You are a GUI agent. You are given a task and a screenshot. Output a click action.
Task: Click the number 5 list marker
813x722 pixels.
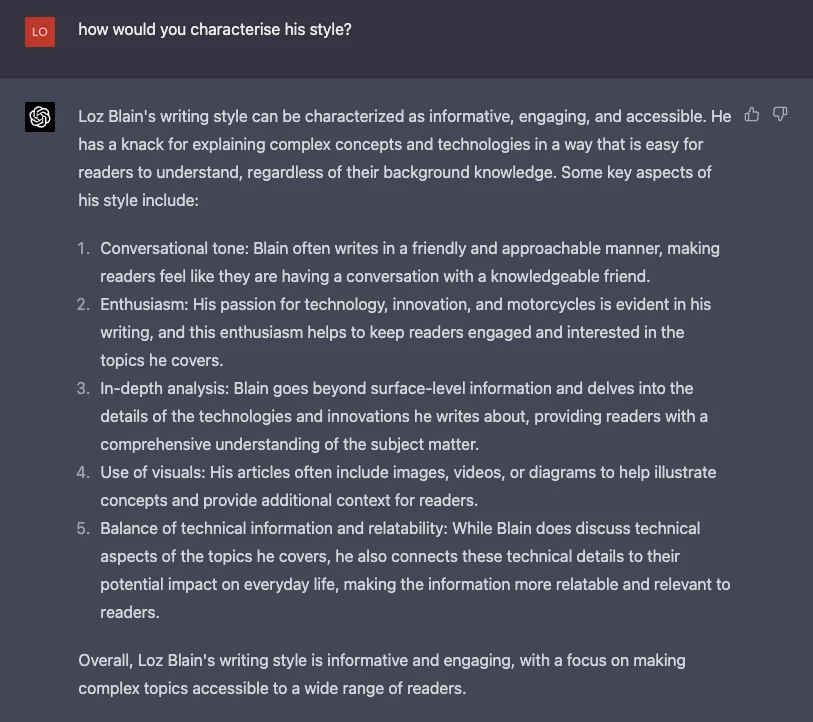83,528
